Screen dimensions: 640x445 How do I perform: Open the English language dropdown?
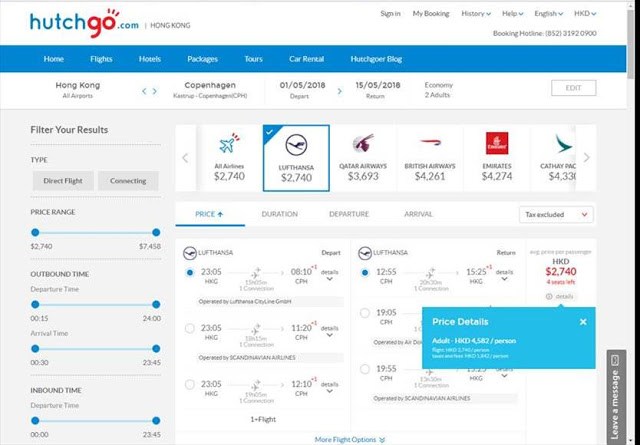click(x=549, y=13)
